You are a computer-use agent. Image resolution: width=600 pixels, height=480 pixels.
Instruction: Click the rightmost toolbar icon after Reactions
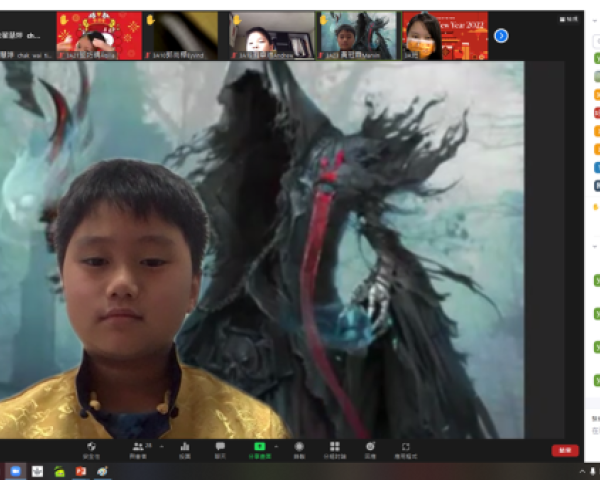point(406,450)
